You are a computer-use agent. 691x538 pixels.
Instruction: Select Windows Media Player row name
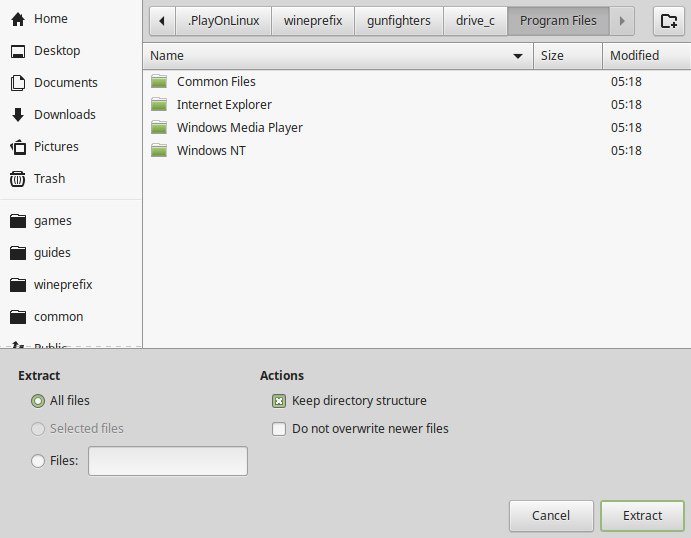[x=240, y=127]
